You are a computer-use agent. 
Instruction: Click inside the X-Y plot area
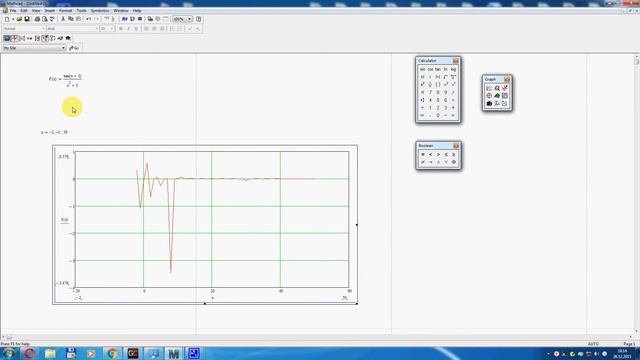[212, 219]
